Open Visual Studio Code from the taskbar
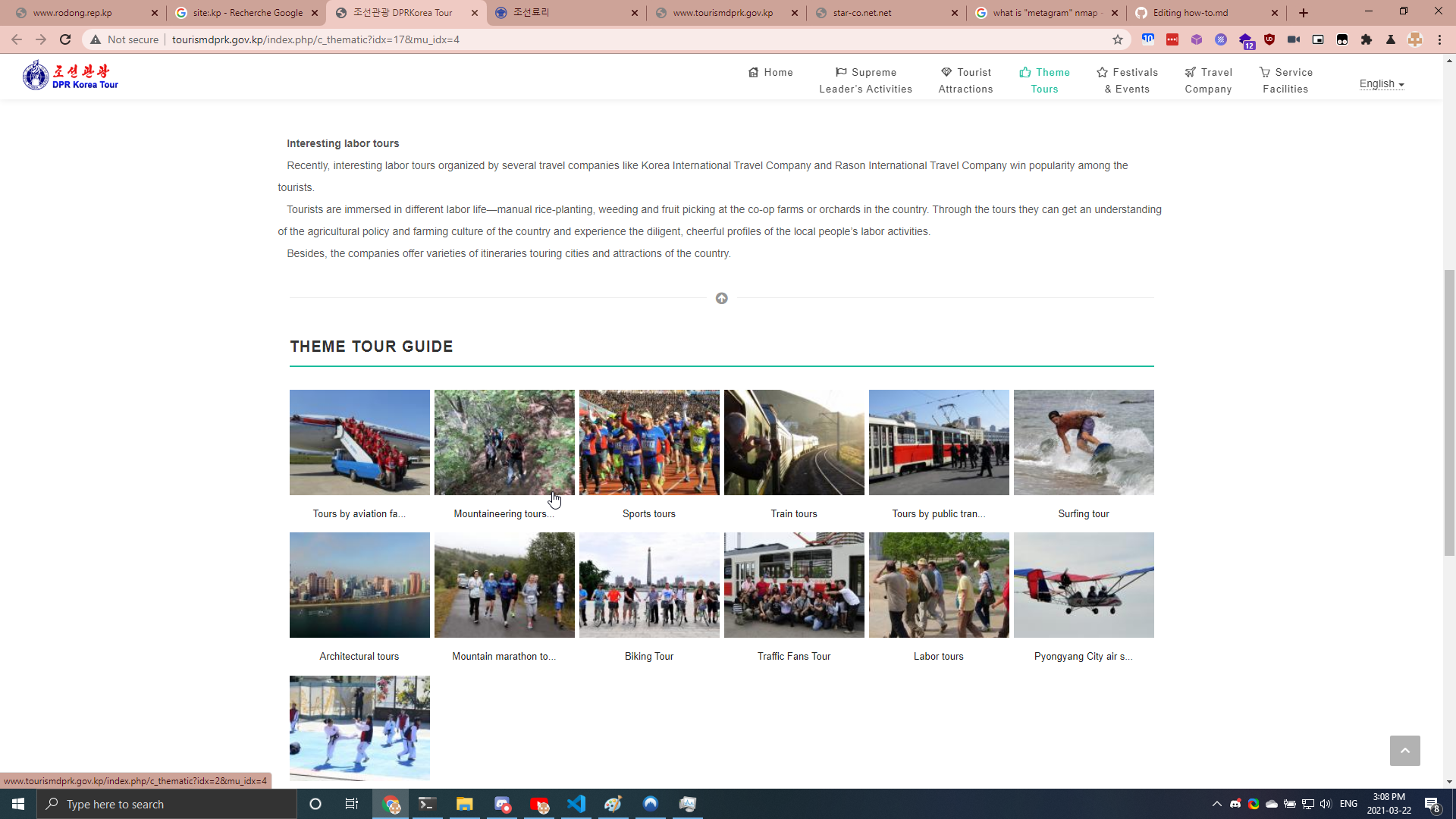Image resolution: width=1456 pixels, height=819 pixels. (576, 804)
